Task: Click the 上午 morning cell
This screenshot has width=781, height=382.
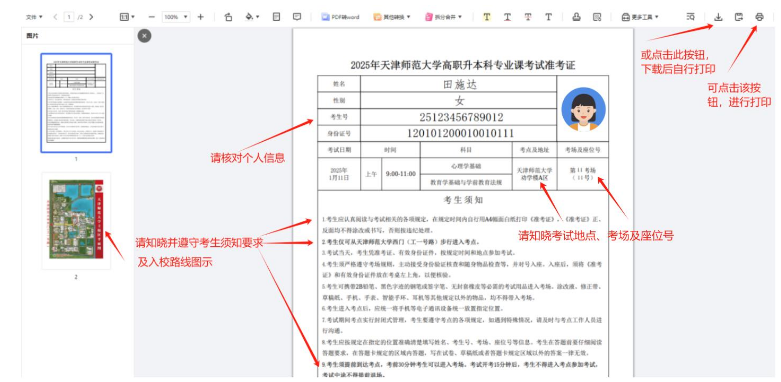Action: (x=371, y=175)
